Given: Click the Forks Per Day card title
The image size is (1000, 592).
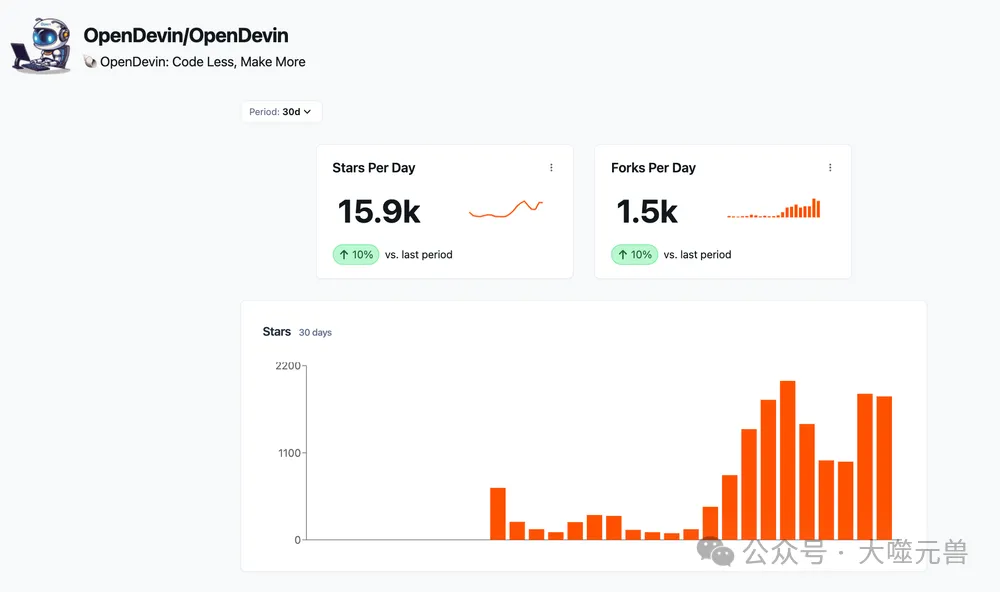Looking at the screenshot, I should point(653,168).
